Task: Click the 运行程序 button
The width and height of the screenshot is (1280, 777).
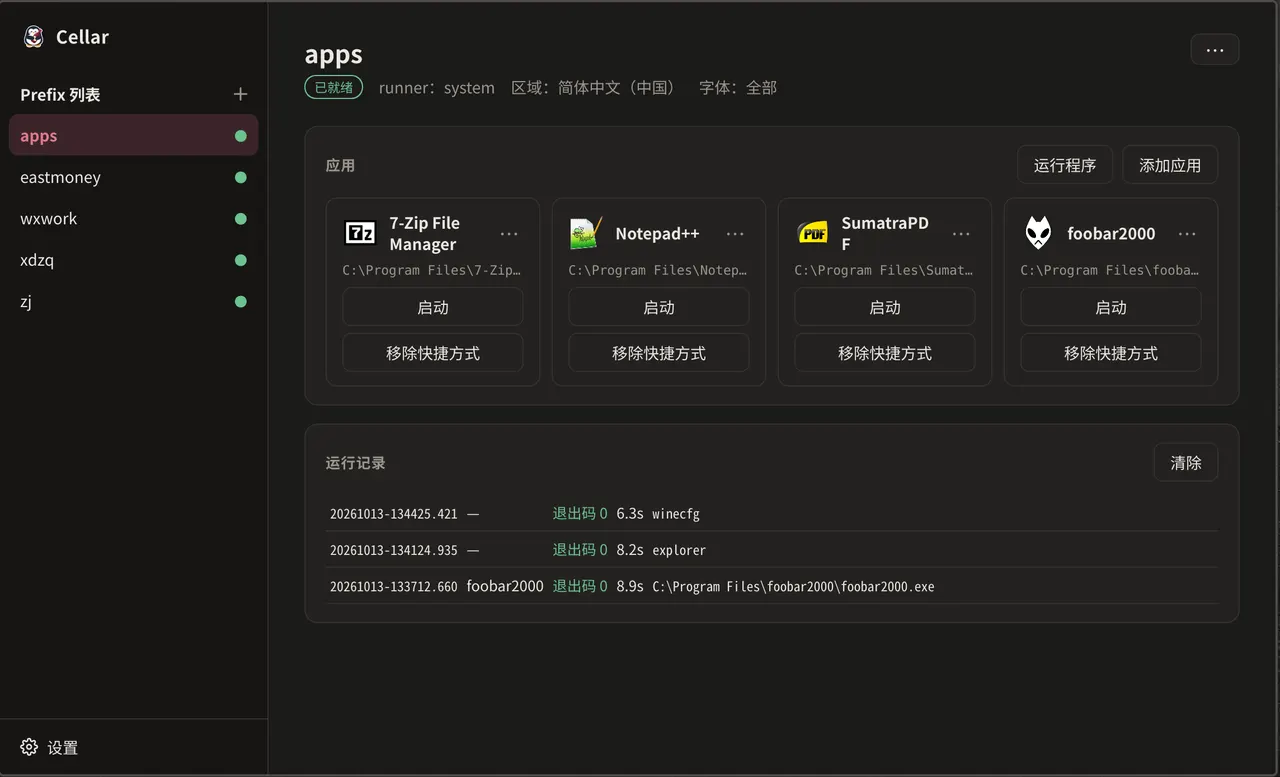Action: pos(1065,165)
